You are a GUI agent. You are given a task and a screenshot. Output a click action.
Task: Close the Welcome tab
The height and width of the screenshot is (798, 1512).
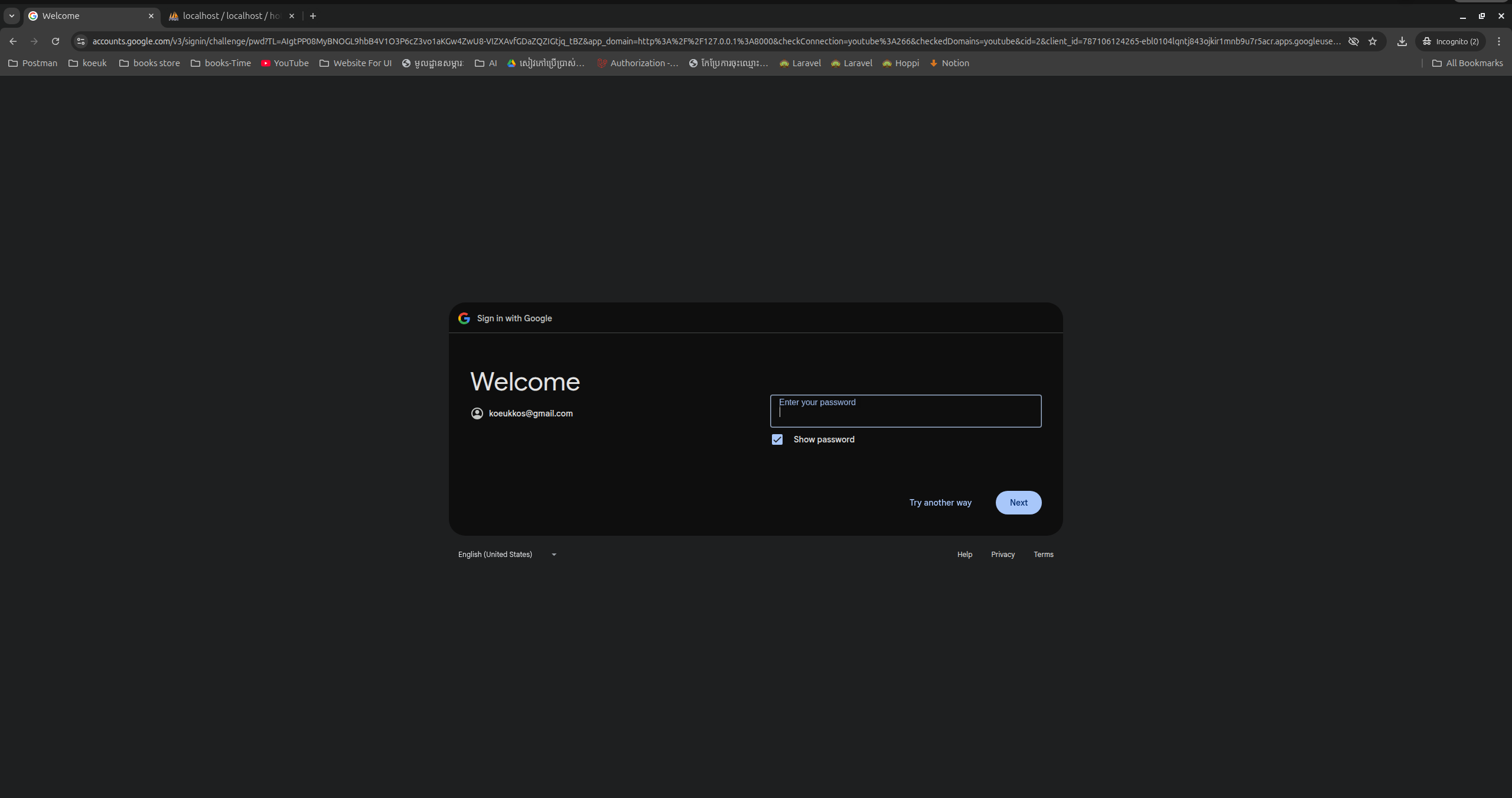tap(151, 16)
